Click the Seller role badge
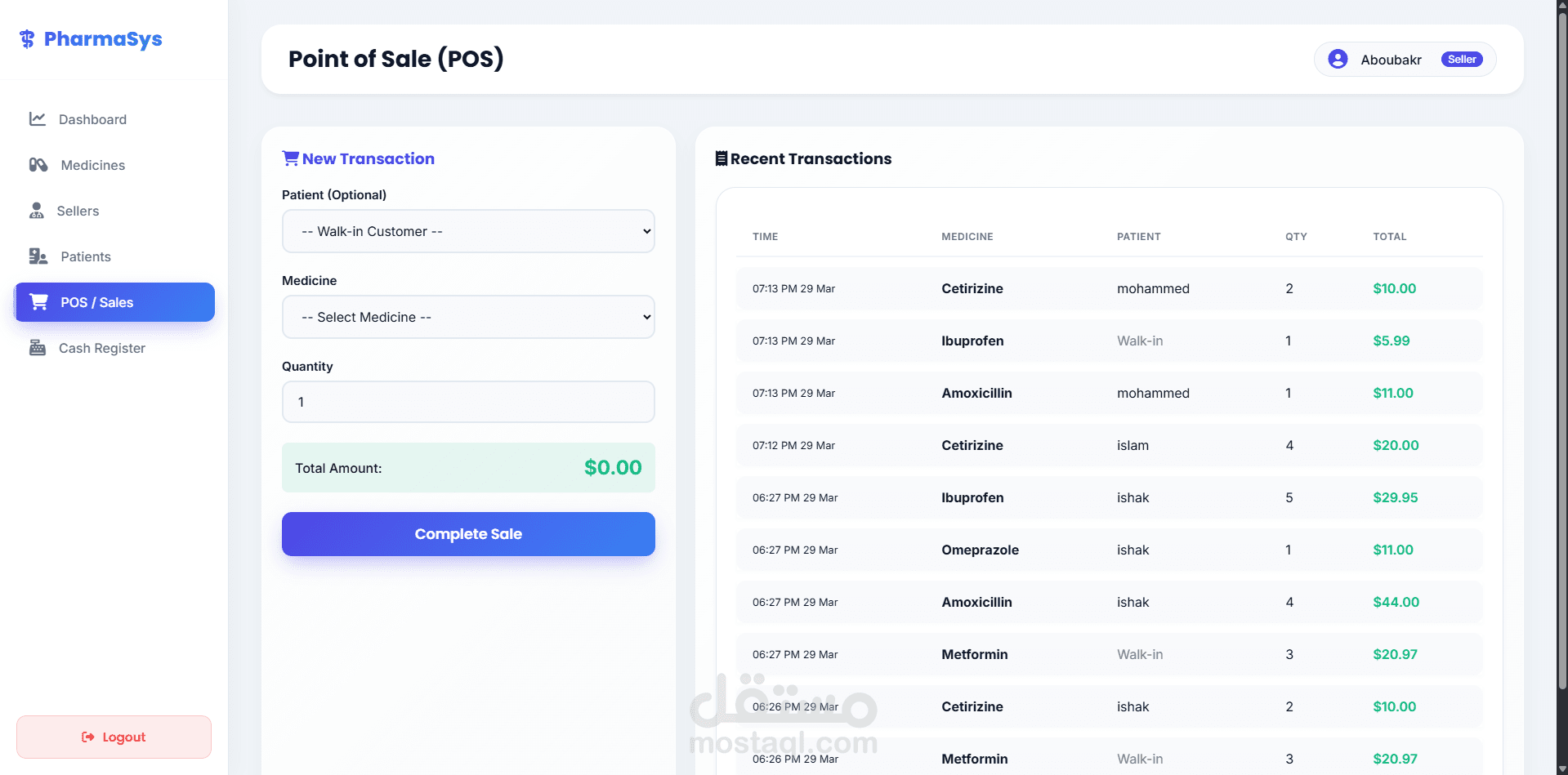This screenshot has height=775, width=1568. (x=1461, y=60)
